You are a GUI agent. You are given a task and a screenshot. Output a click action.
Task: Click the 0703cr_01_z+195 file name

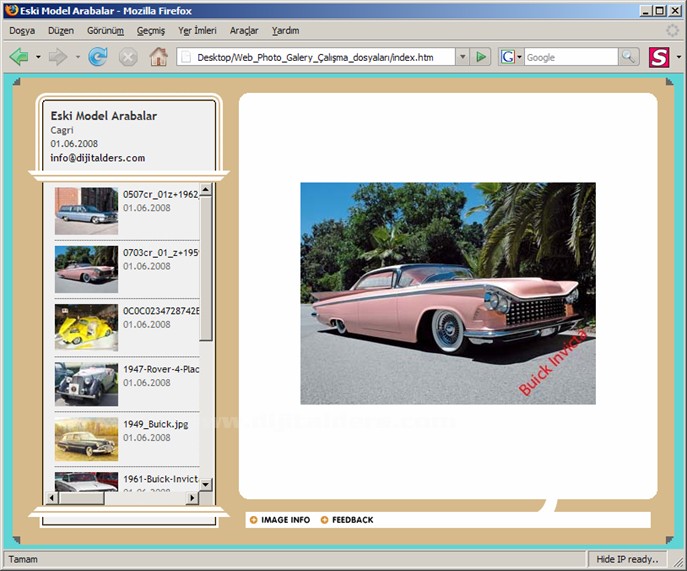161,253
